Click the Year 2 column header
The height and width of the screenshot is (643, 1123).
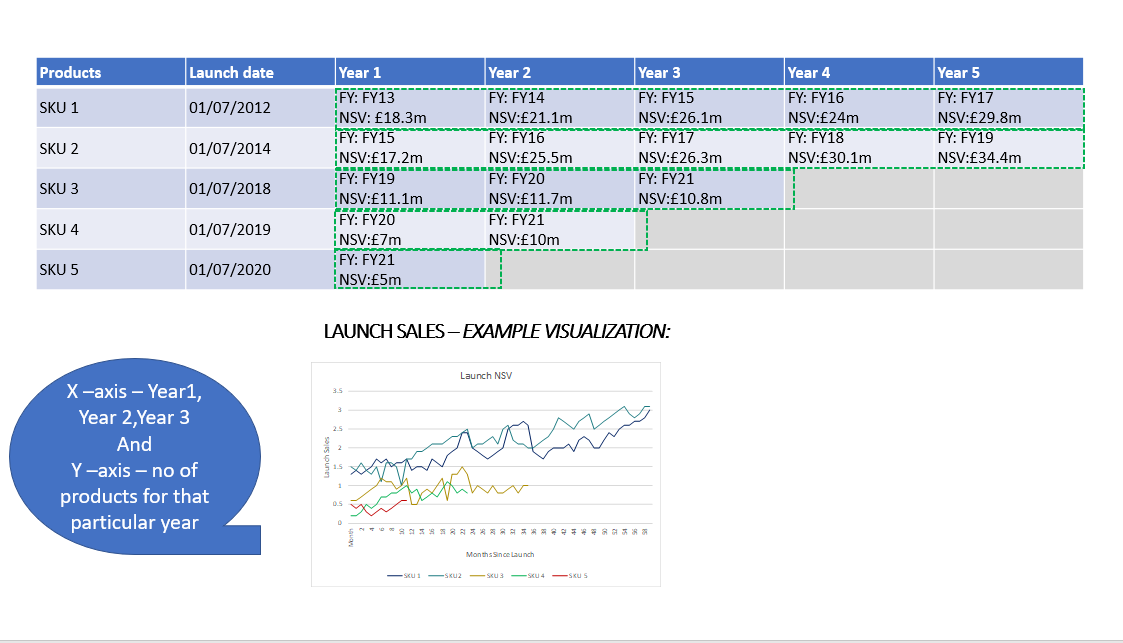point(559,72)
